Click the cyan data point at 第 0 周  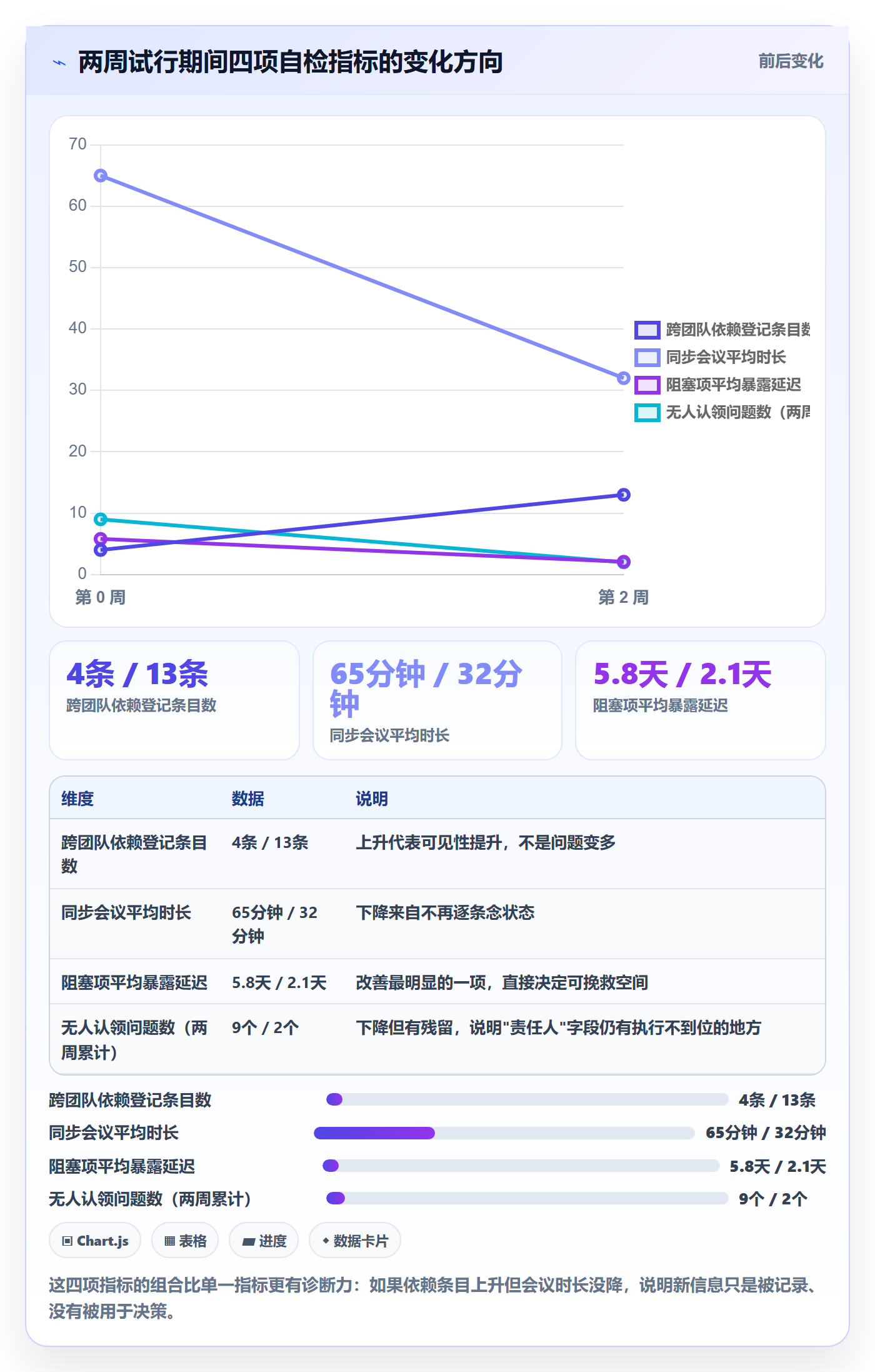[x=101, y=519]
